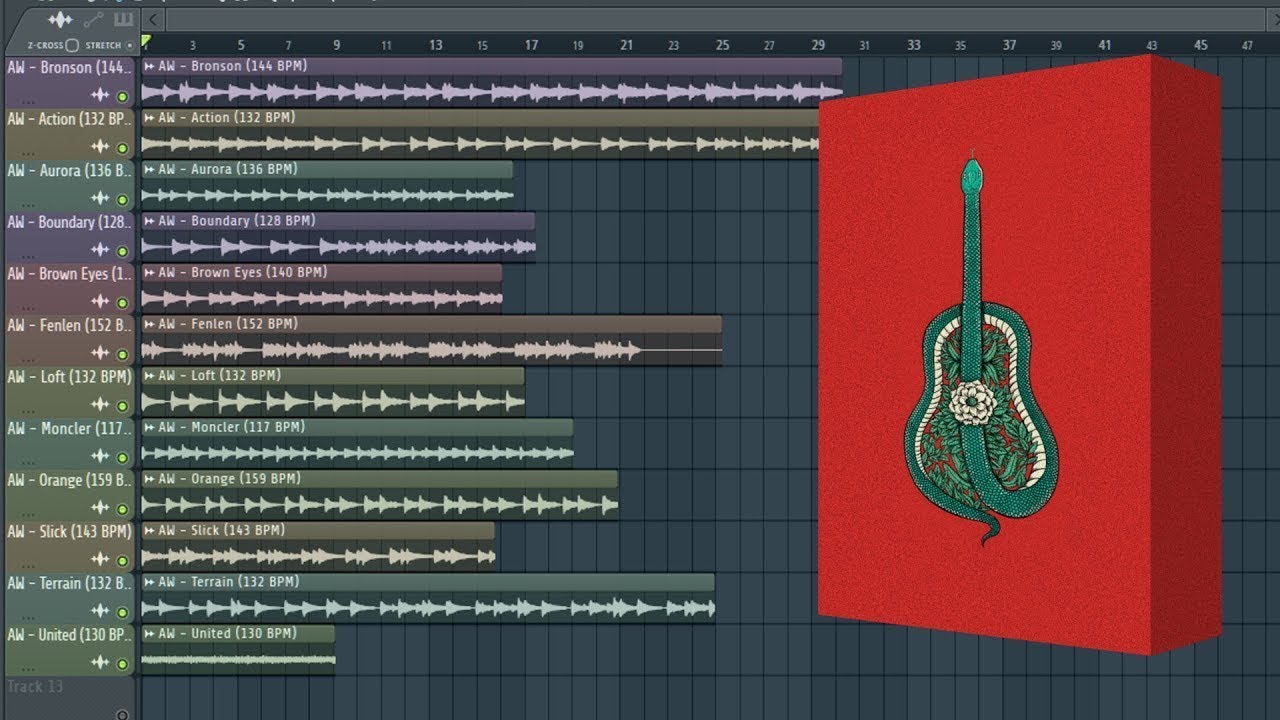Screen dimensions: 1280x720
Task: Click the waveform icon on Bronson track header
Action: 100,95
